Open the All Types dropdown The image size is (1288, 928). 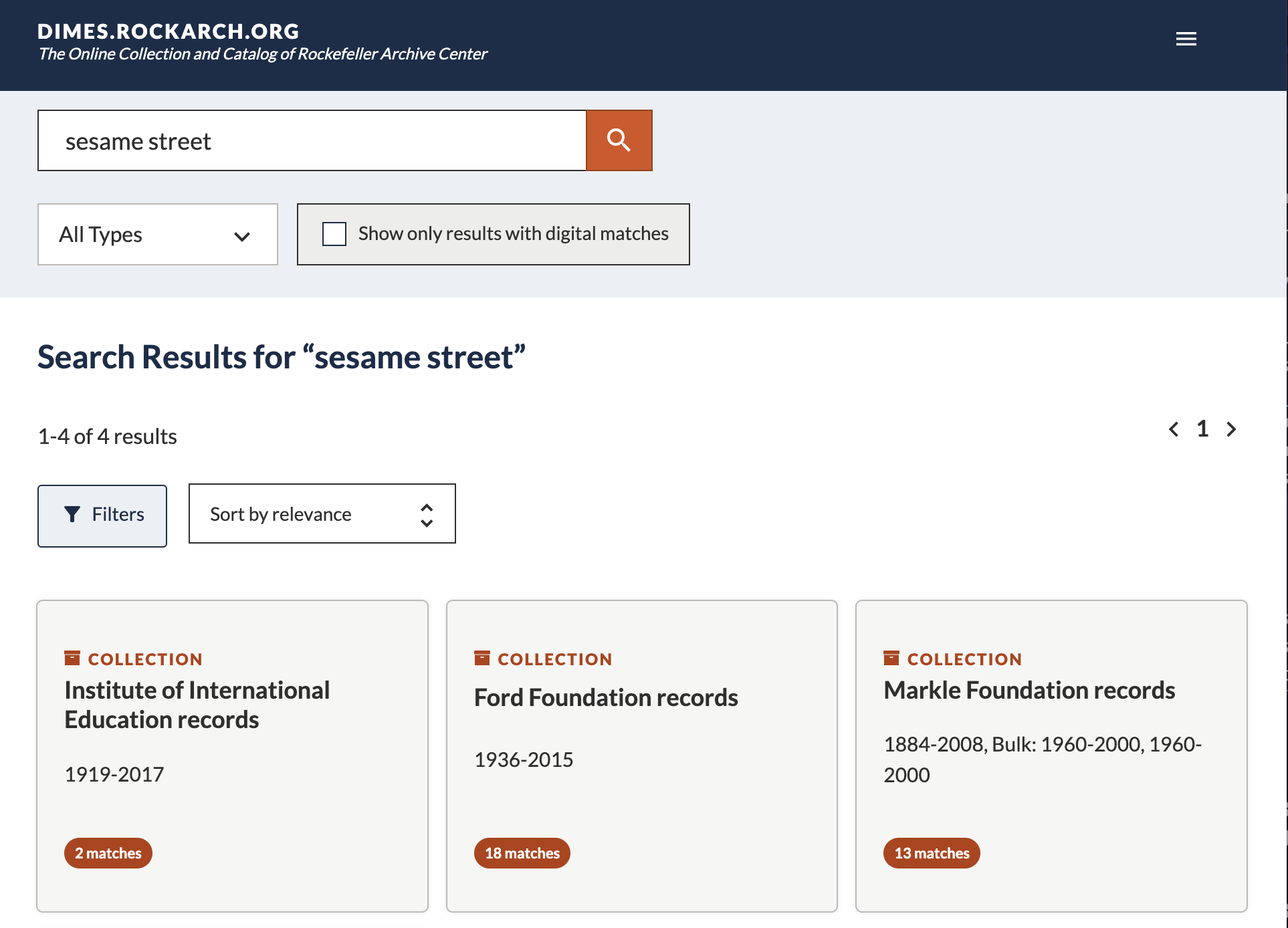[x=158, y=235]
